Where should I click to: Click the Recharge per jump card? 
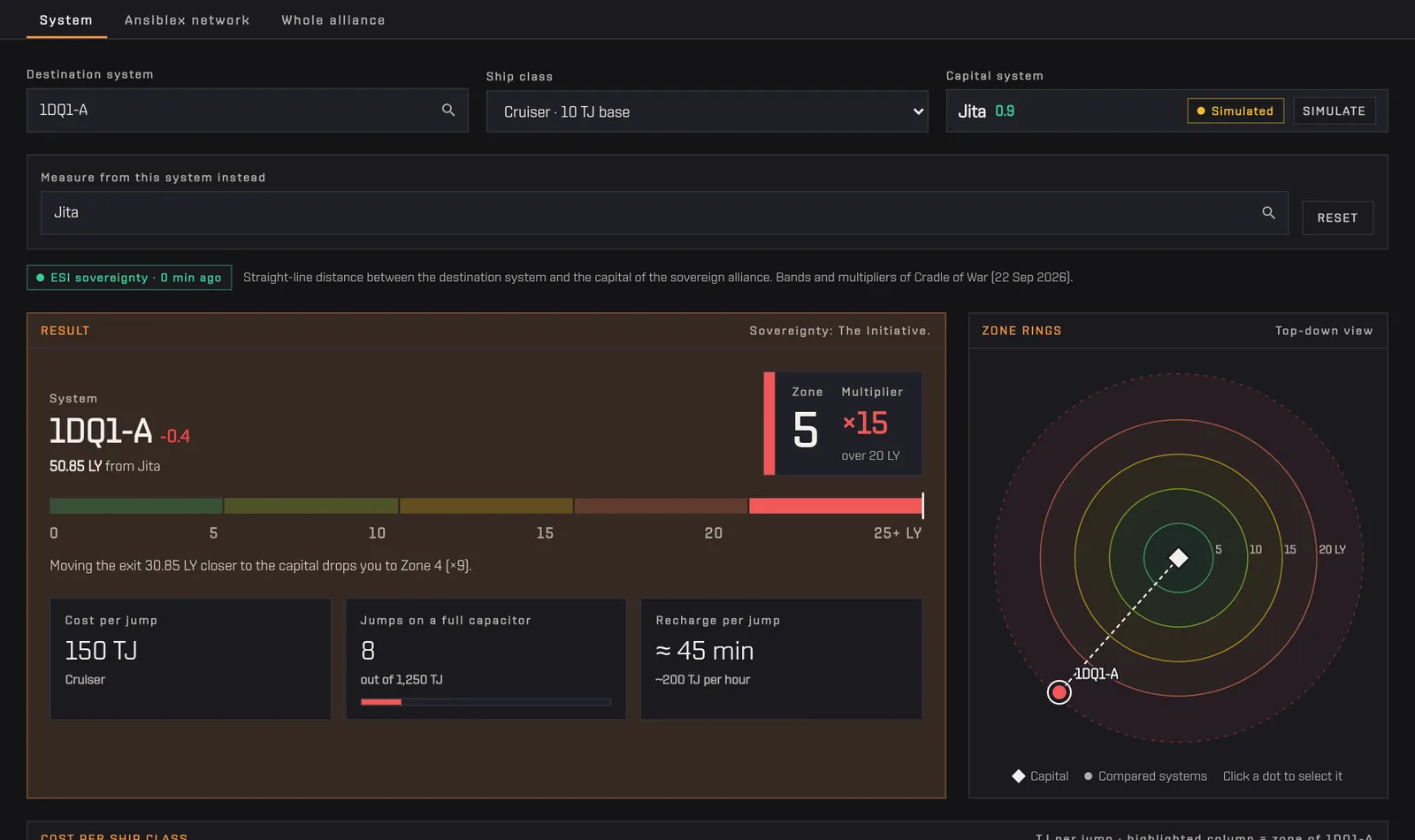[x=781, y=659]
